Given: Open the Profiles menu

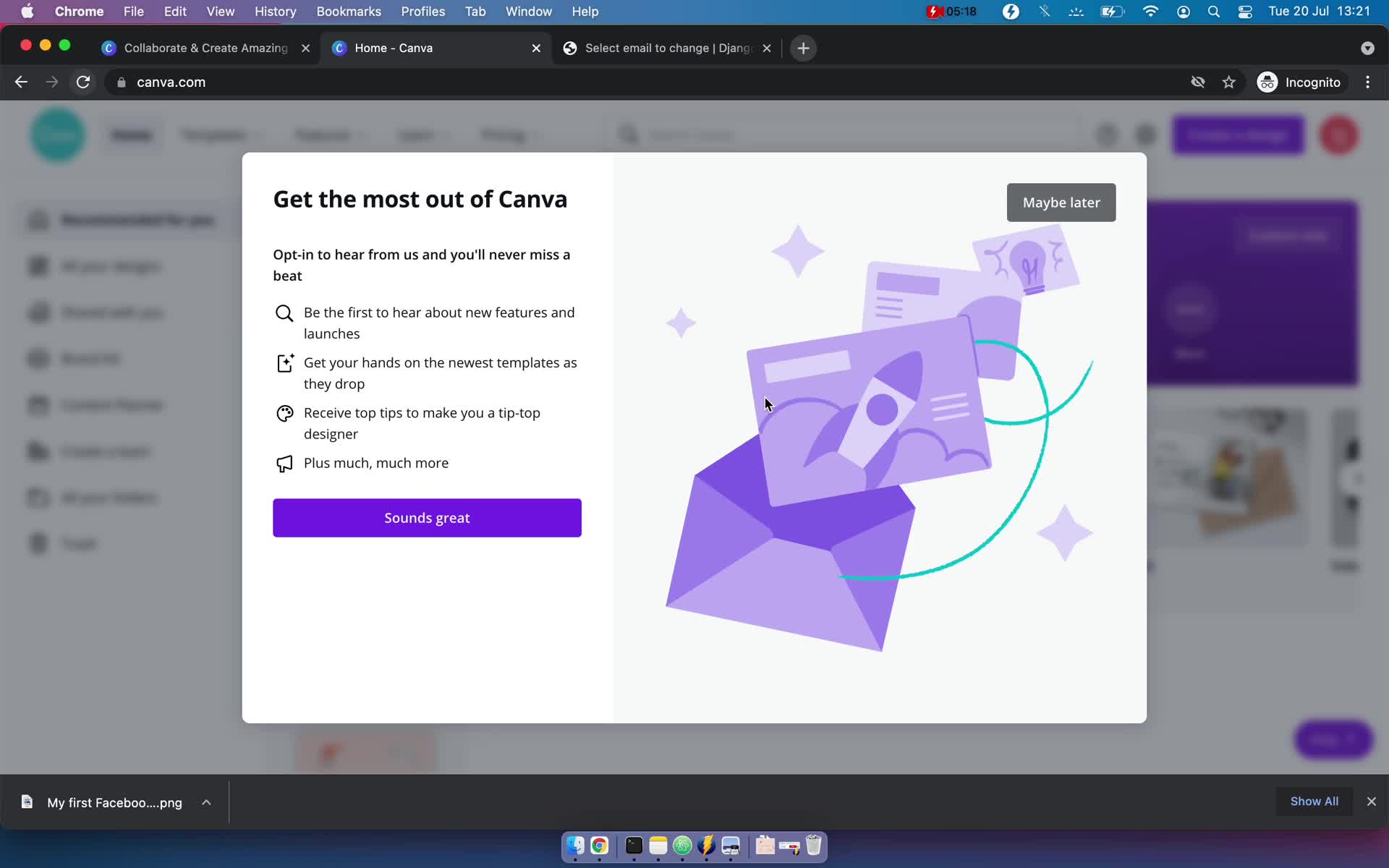Looking at the screenshot, I should tap(423, 12).
